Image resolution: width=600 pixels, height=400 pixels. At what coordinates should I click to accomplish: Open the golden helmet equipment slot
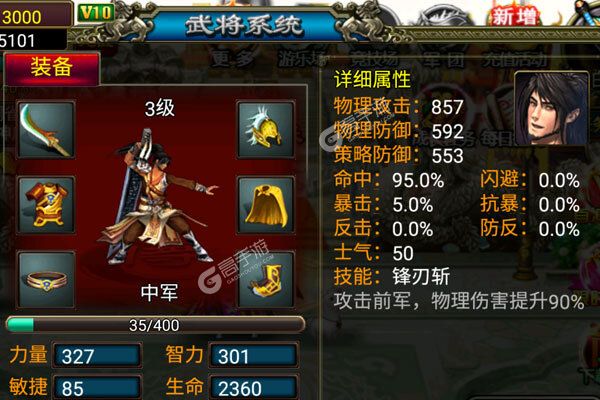tap(266, 130)
